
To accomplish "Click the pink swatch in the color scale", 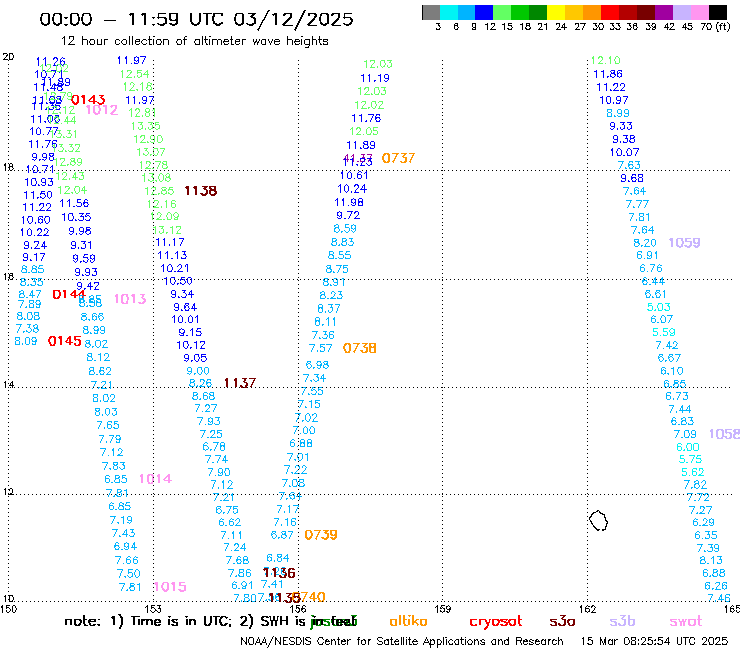I will pyautogui.click(x=700, y=12).
